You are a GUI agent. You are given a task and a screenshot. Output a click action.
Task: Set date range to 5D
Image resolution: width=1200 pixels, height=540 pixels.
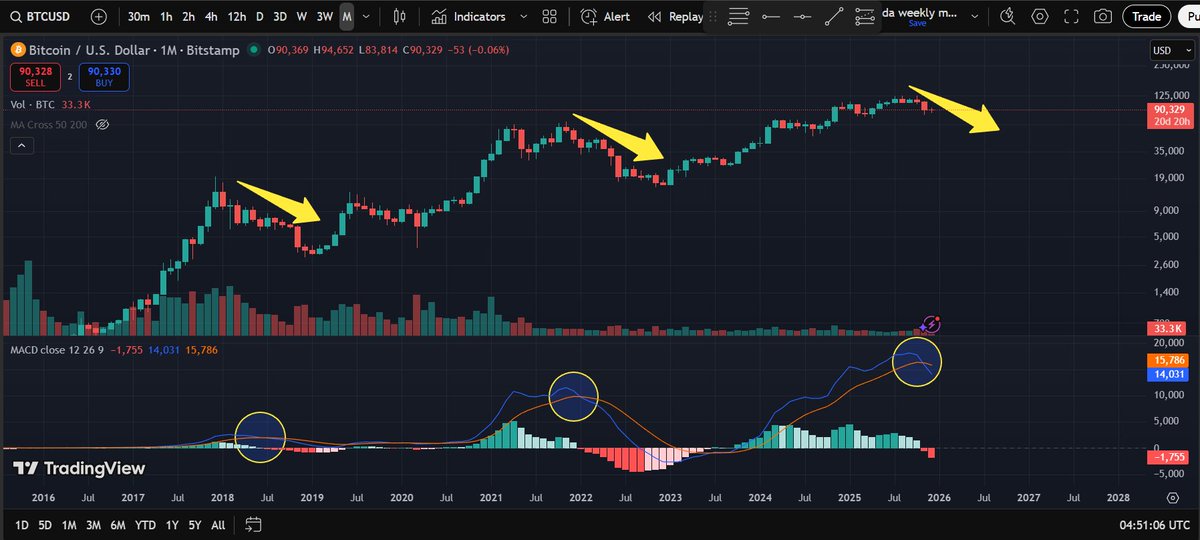point(45,525)
